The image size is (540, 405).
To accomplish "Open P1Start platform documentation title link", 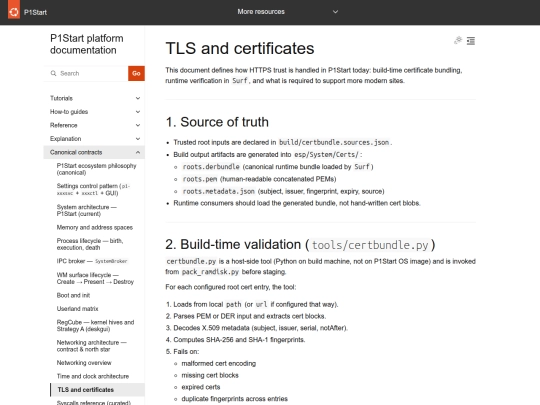I will click(86, 44).
